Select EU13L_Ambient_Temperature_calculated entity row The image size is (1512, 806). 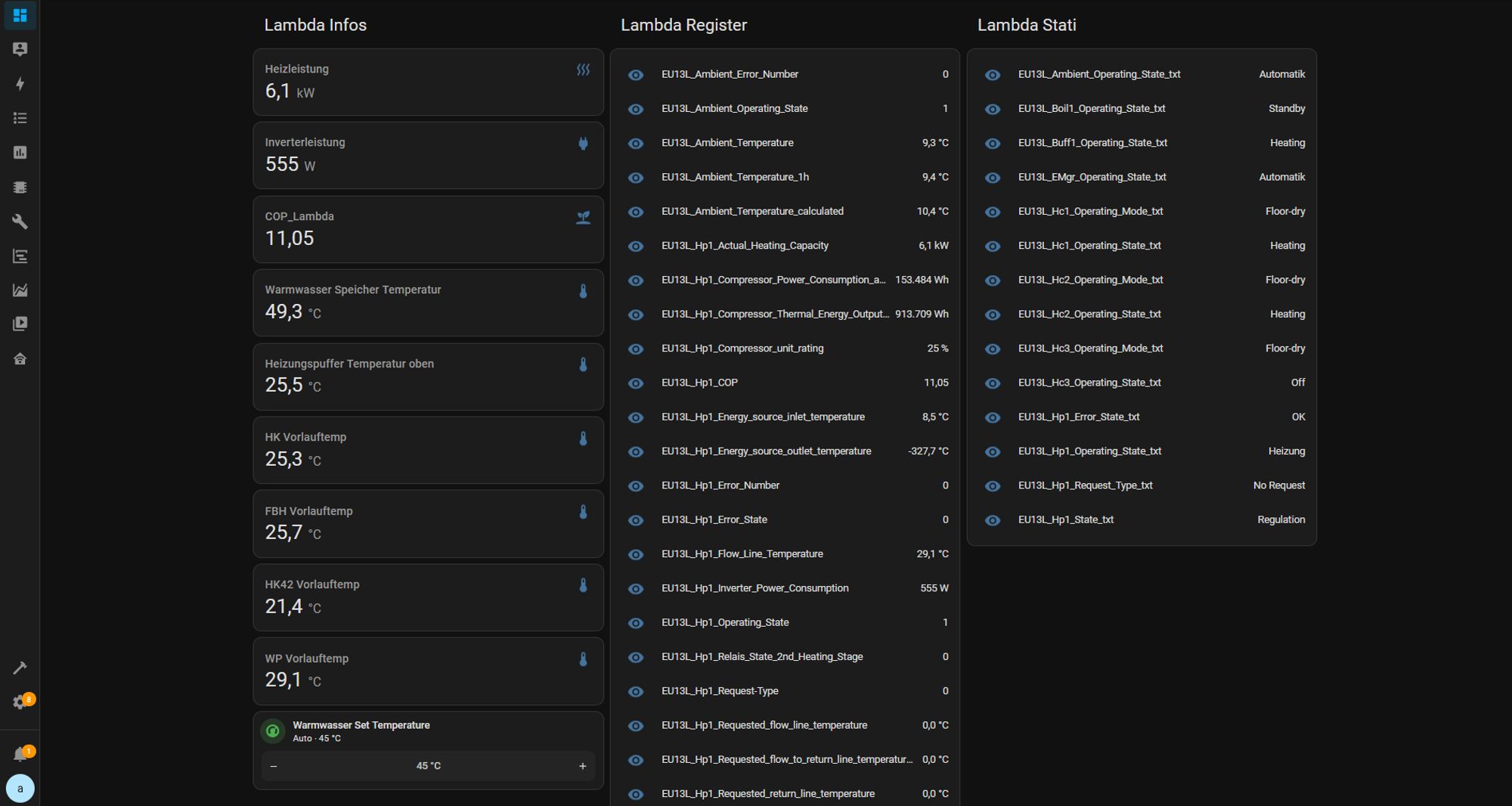785,212
